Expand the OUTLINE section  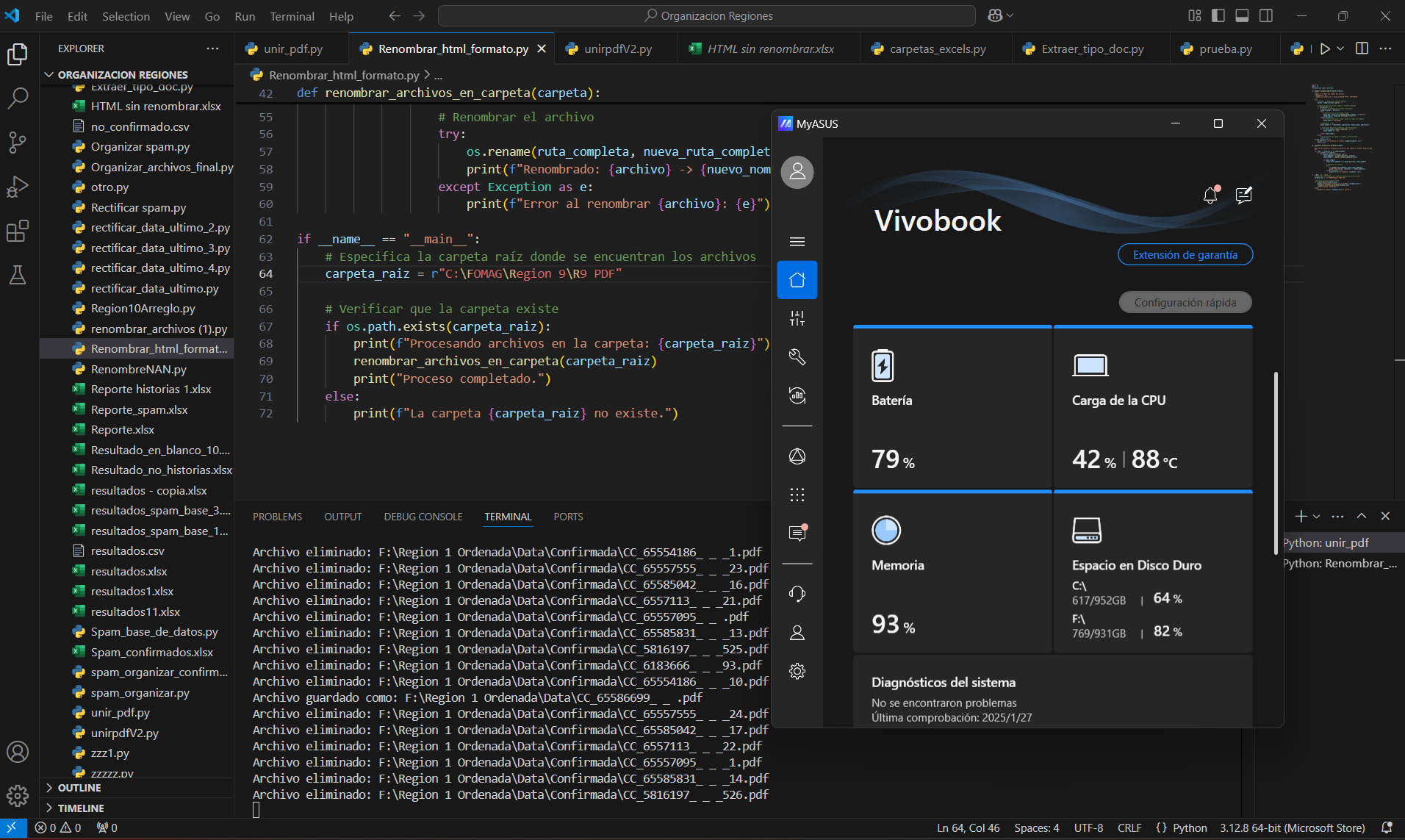click(x=79, y=788)
